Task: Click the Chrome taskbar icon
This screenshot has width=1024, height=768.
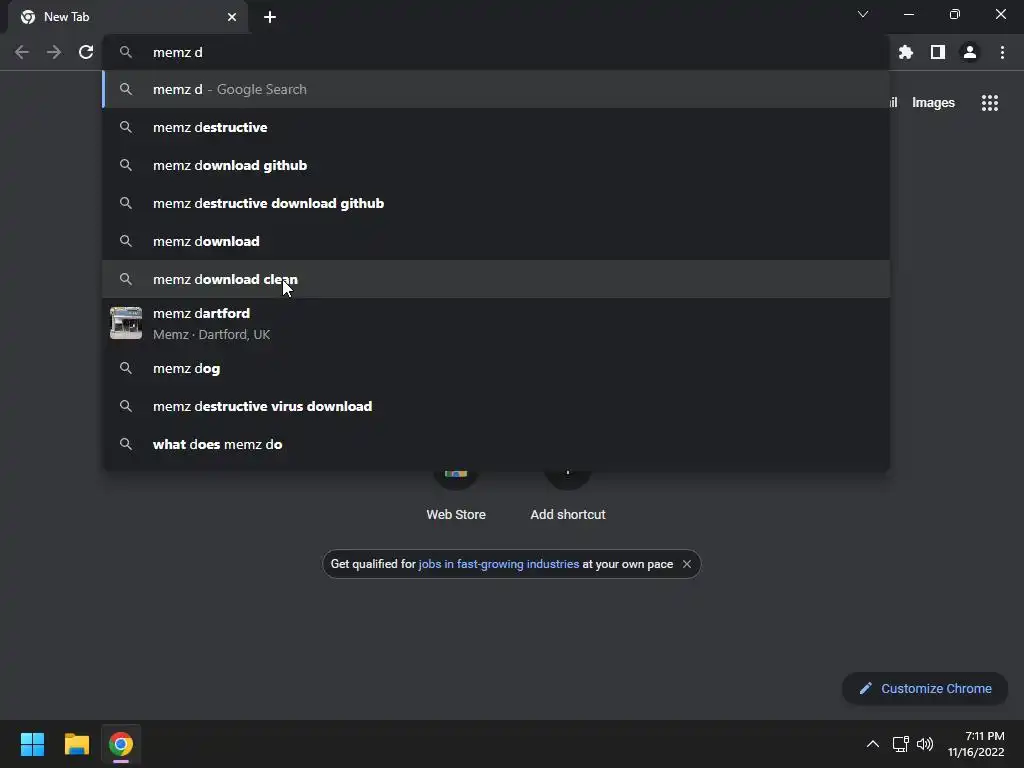Action: (121, 744)
